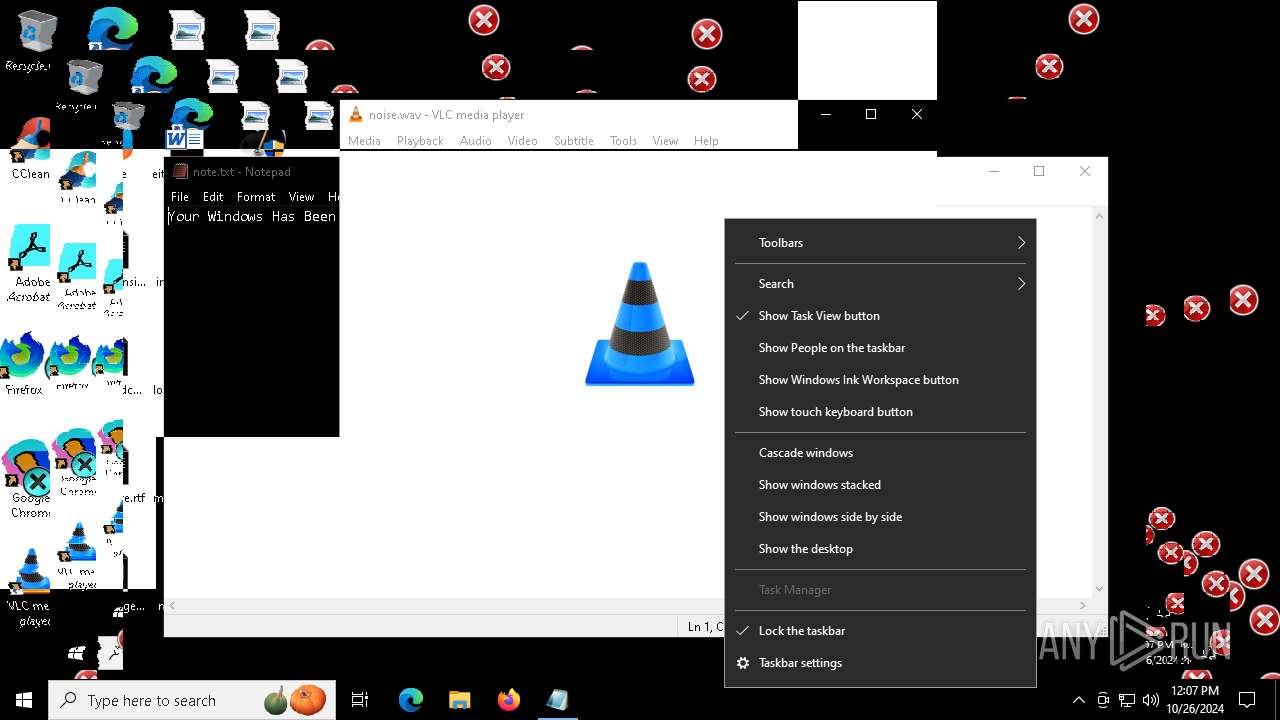The width and height of the screenshot is (1280, 720).
Task: Select the Notepad taskbar icon
Action: click(557, 700)
